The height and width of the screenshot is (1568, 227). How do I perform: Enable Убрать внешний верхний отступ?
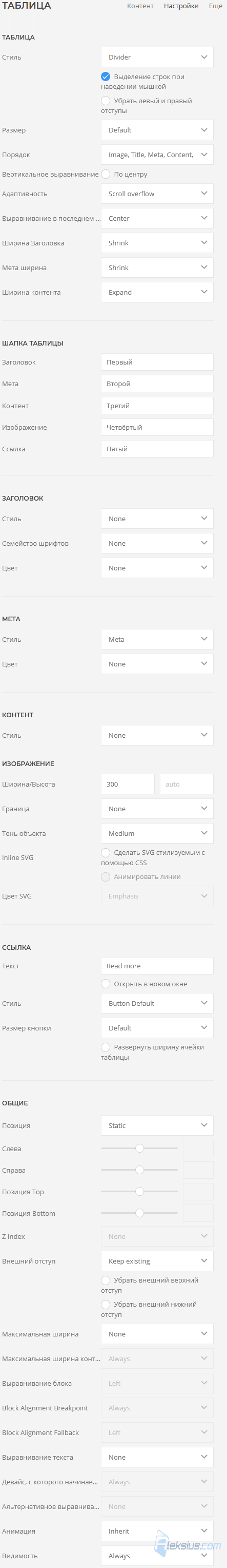[106, 1280]
